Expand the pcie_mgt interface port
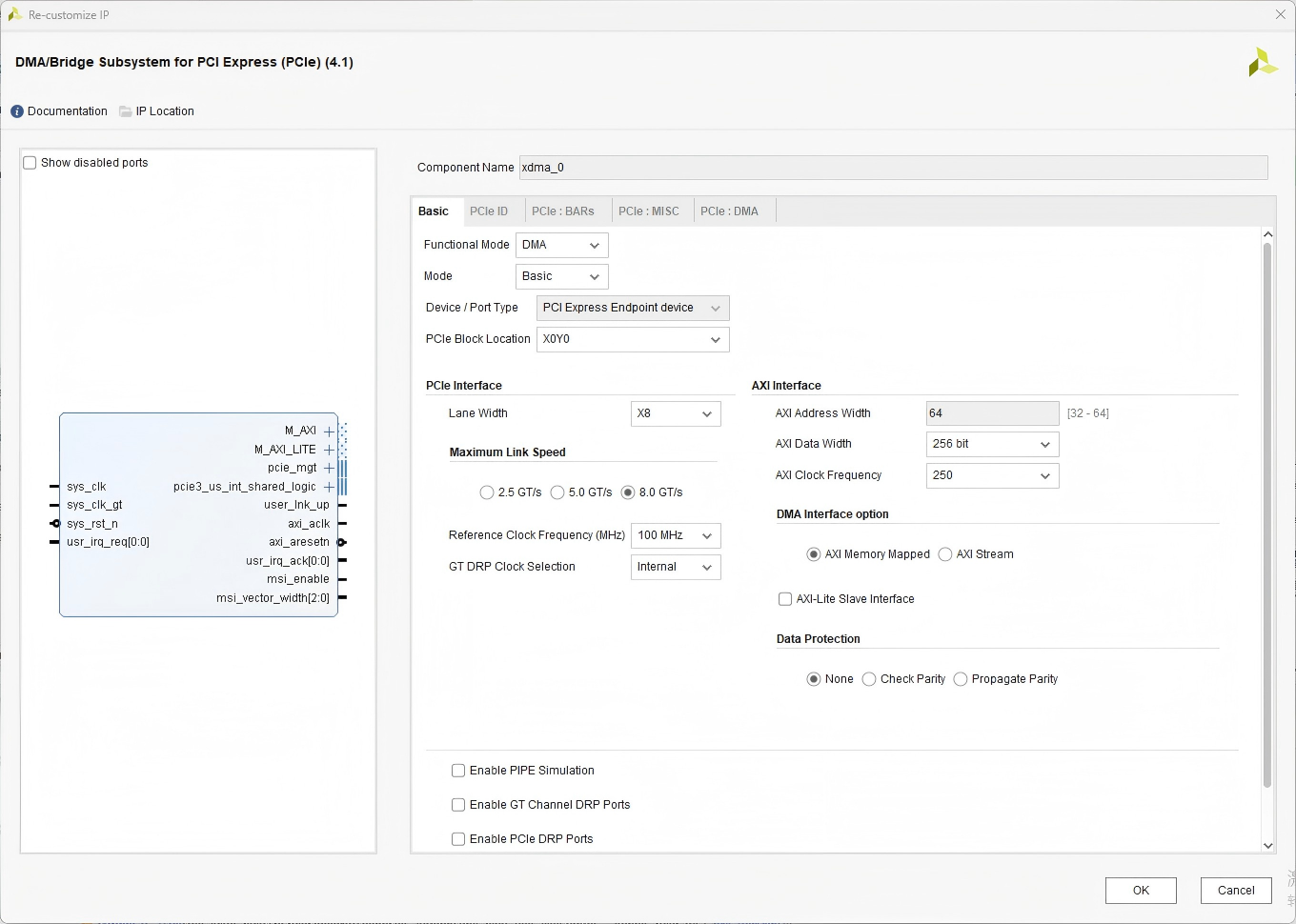This screenshot has width=1296, height=924. pyautogui.click(x=329, y=468)
